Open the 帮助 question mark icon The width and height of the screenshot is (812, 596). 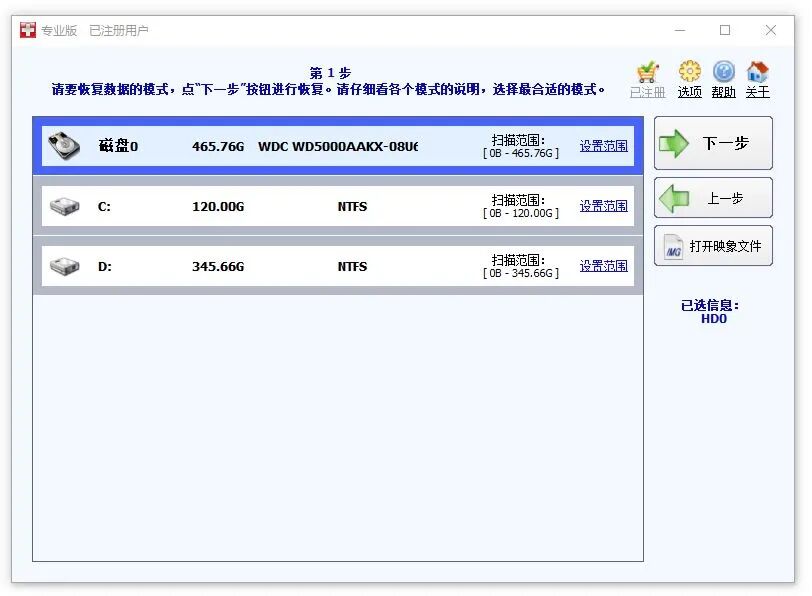pyautogui.click(x=723, y=71)
